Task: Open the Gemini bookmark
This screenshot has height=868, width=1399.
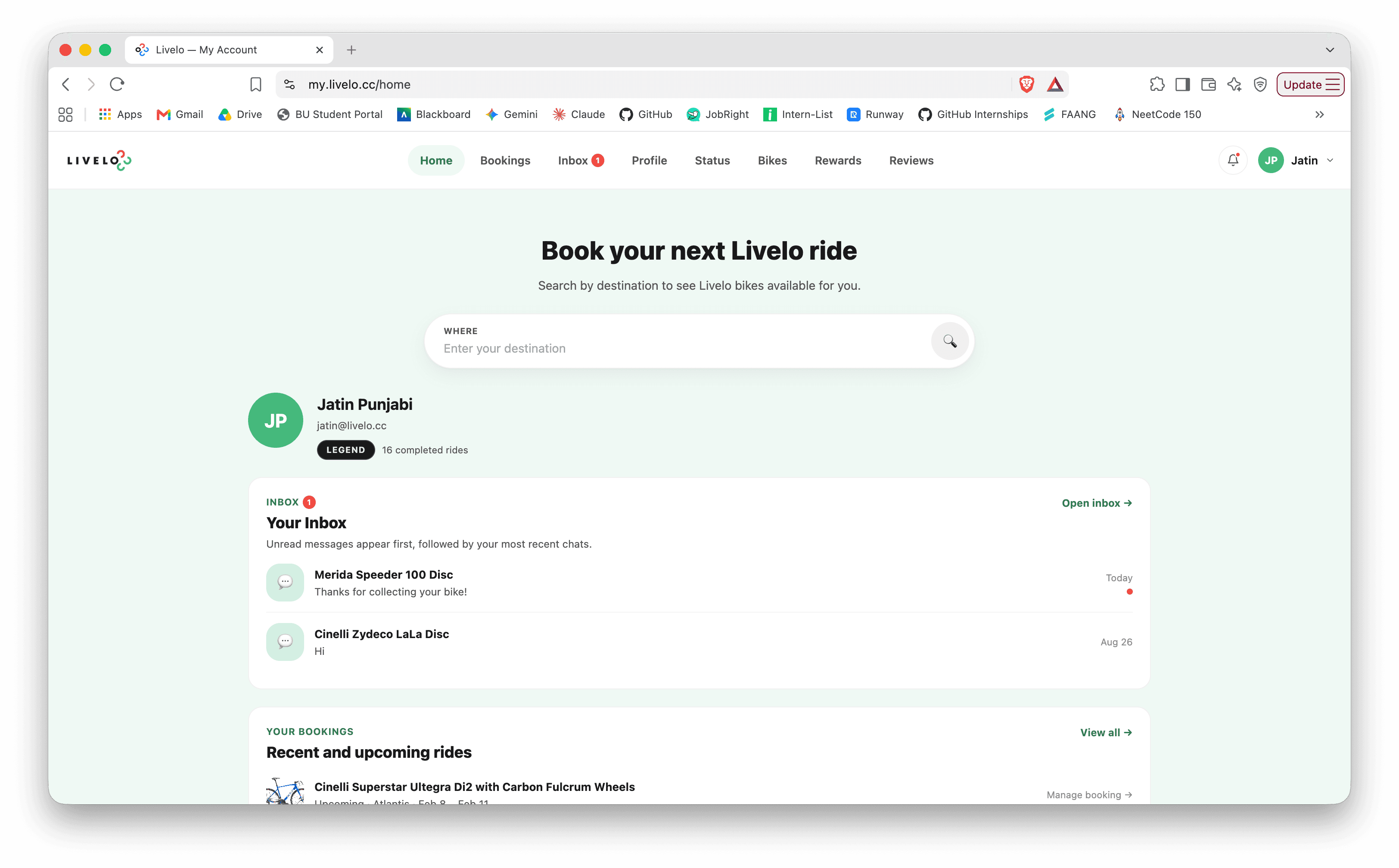Action: [x=511, y=114]
